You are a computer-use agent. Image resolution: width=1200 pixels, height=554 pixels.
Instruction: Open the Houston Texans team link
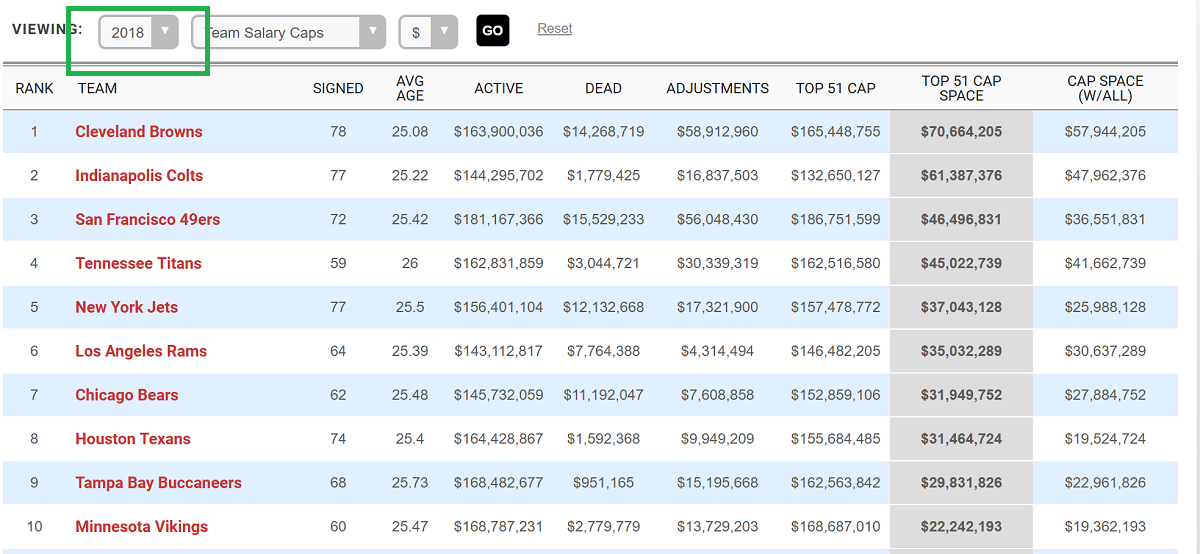tap(133, 439)
